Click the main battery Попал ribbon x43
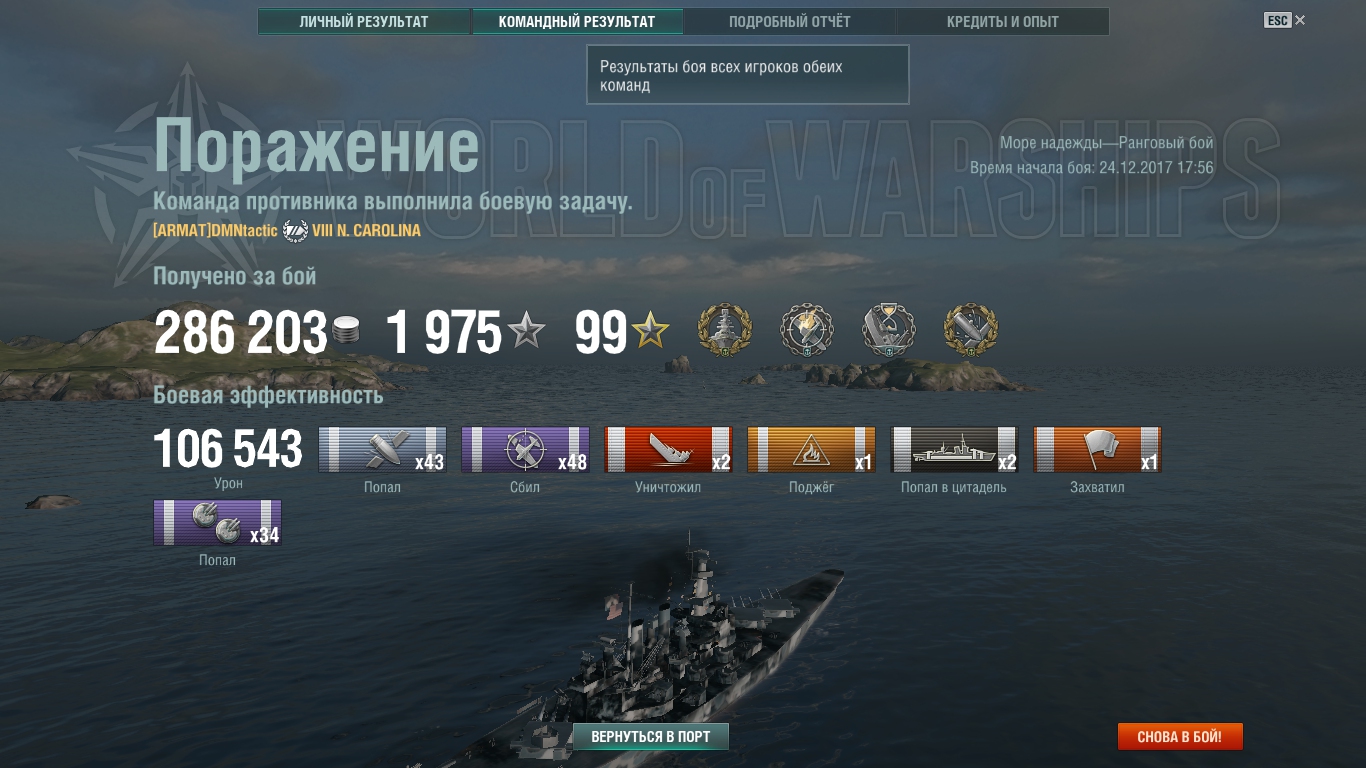The height and width of the screenshot is (768, 1366). click(382, 450)
